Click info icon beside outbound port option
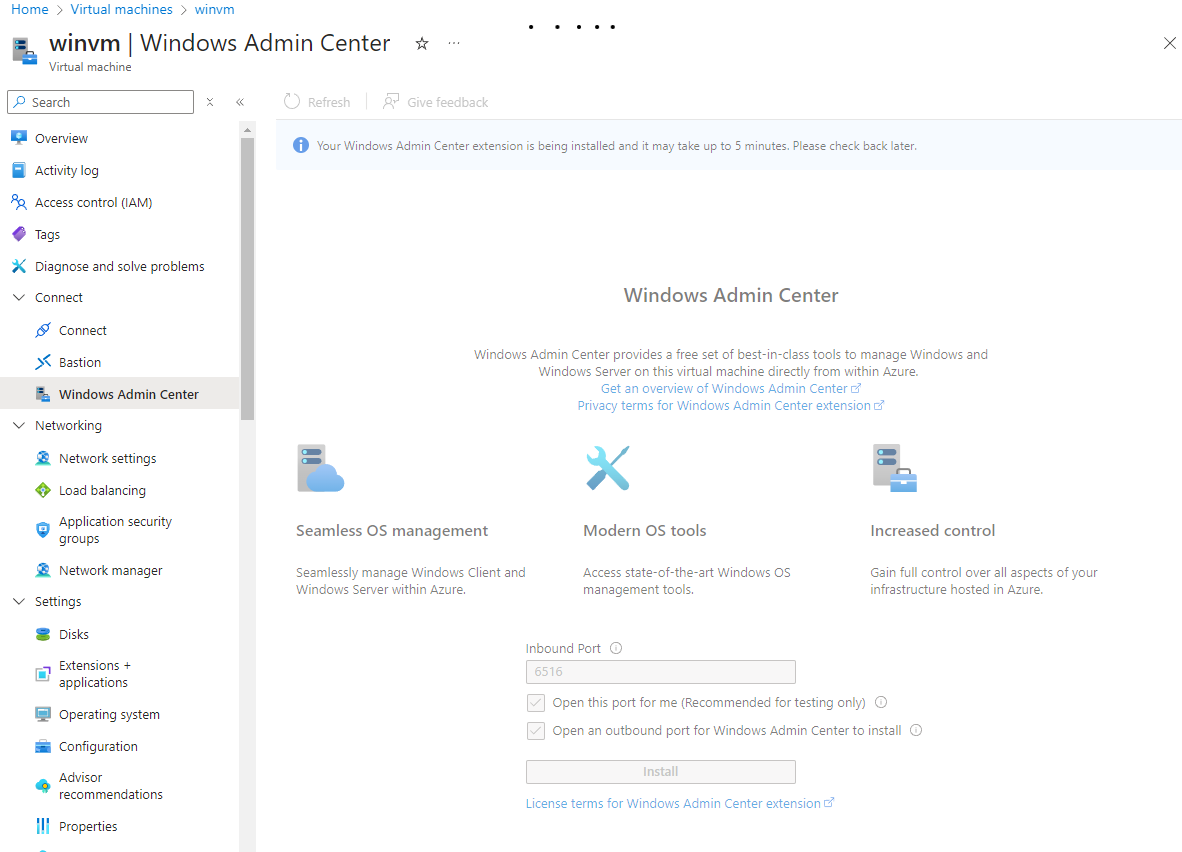1182x852 pixels. point(916,730)
